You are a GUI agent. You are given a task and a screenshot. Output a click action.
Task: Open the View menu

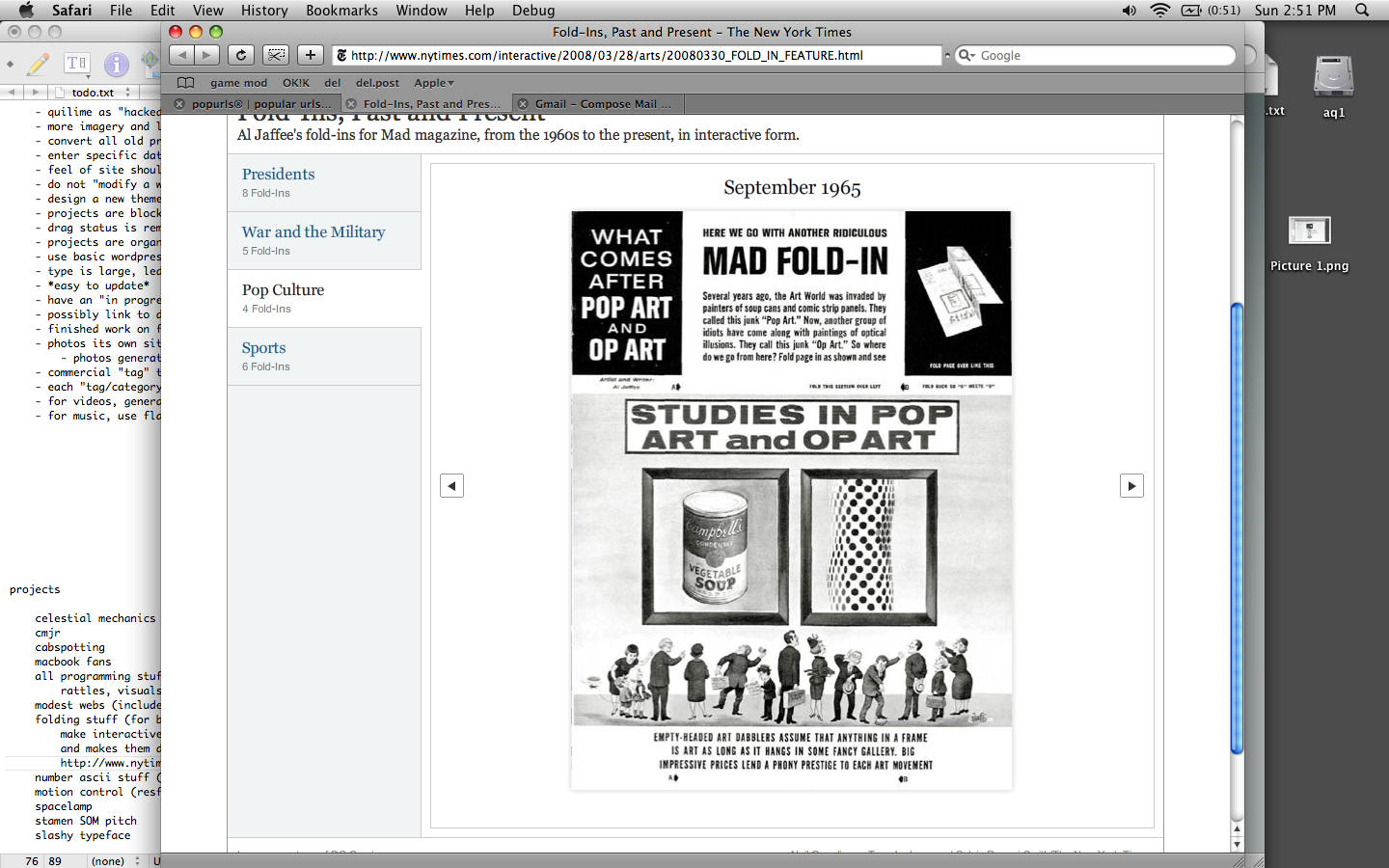tap(207, 10)
